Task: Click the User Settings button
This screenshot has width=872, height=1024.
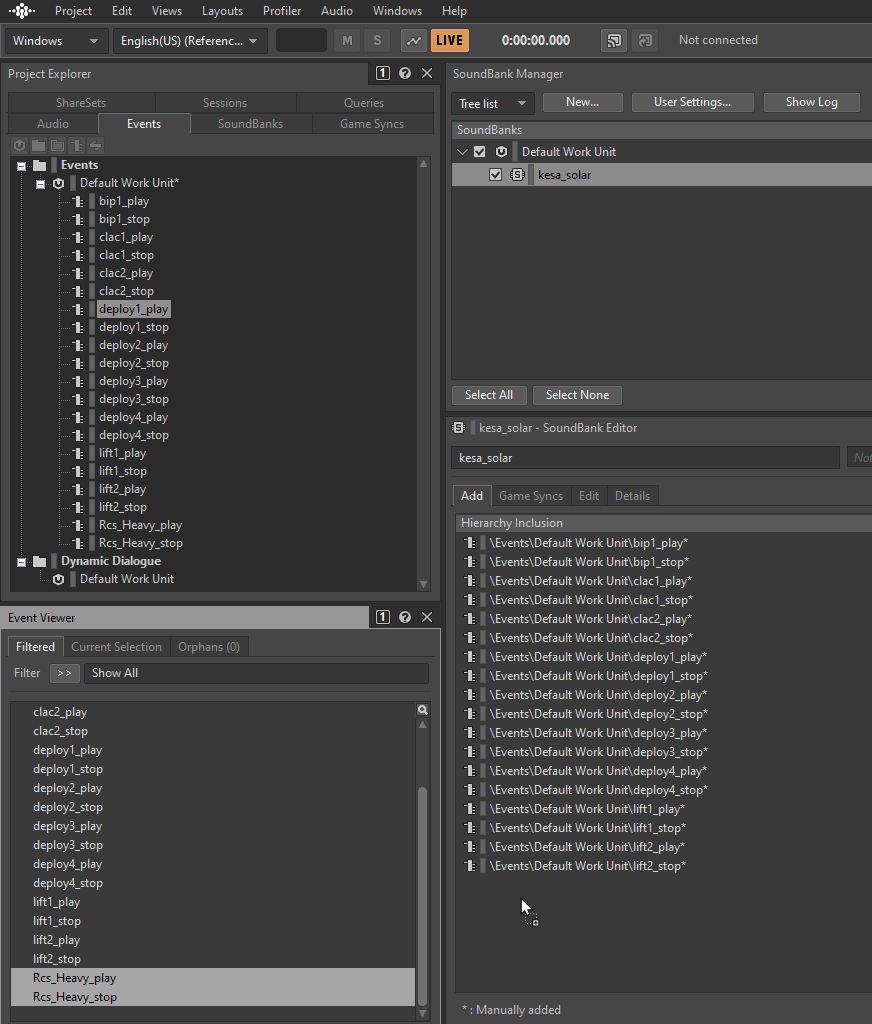Action: pos(692,103)
